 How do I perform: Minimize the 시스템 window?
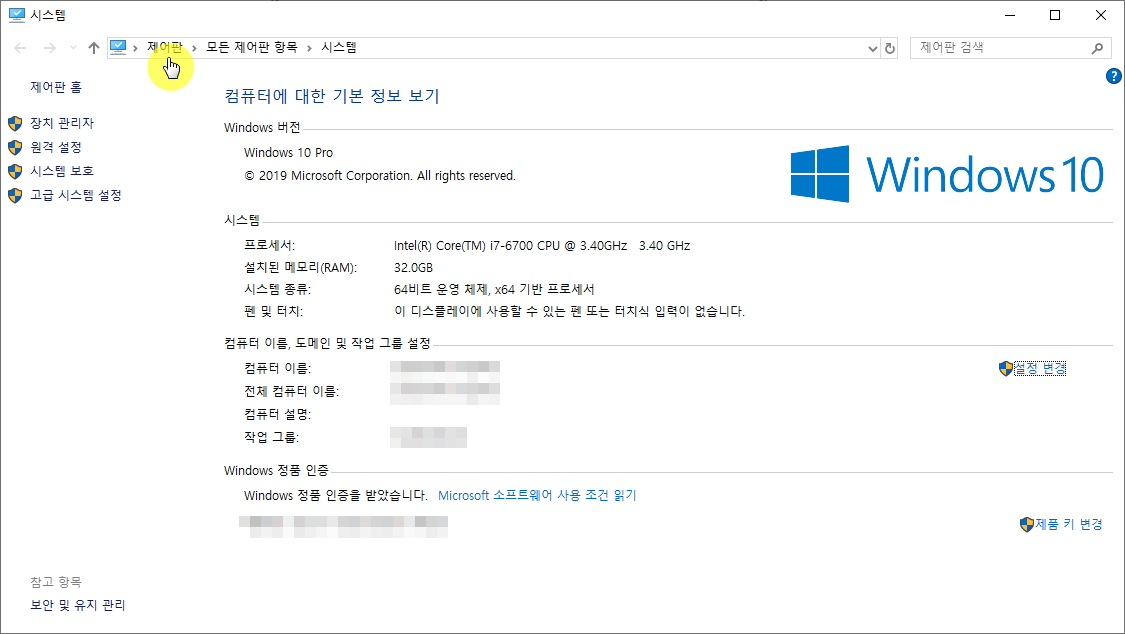coord(1010,15)
